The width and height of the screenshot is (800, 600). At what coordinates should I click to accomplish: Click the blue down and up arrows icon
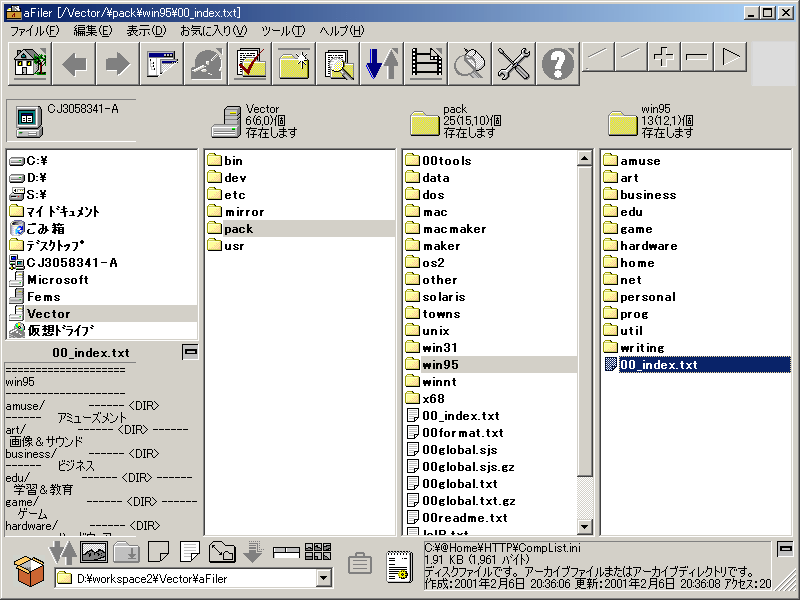381,63
